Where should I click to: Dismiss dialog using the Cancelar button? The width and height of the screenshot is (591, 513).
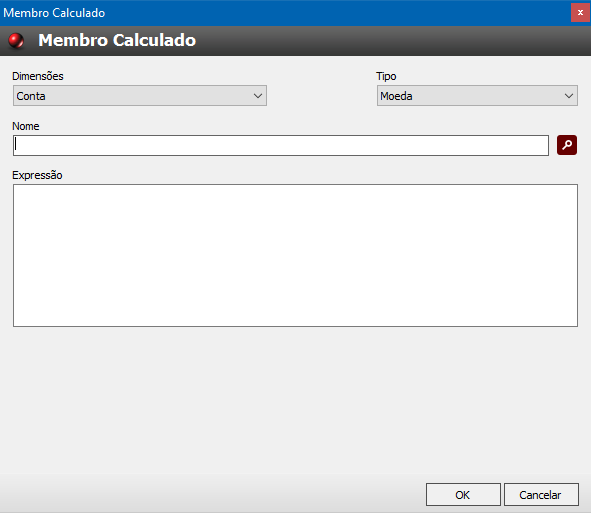click(x=541, y=495)
